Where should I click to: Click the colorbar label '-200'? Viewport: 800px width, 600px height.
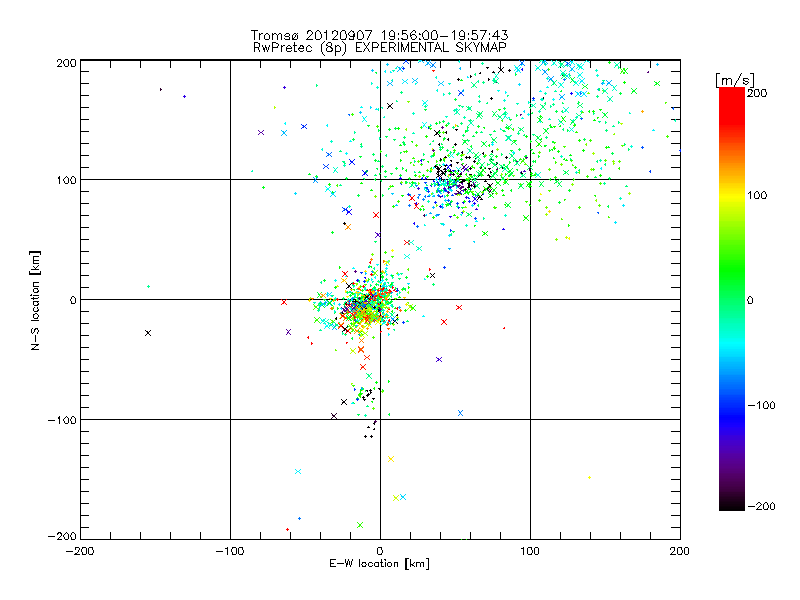[x=761, y=506]
